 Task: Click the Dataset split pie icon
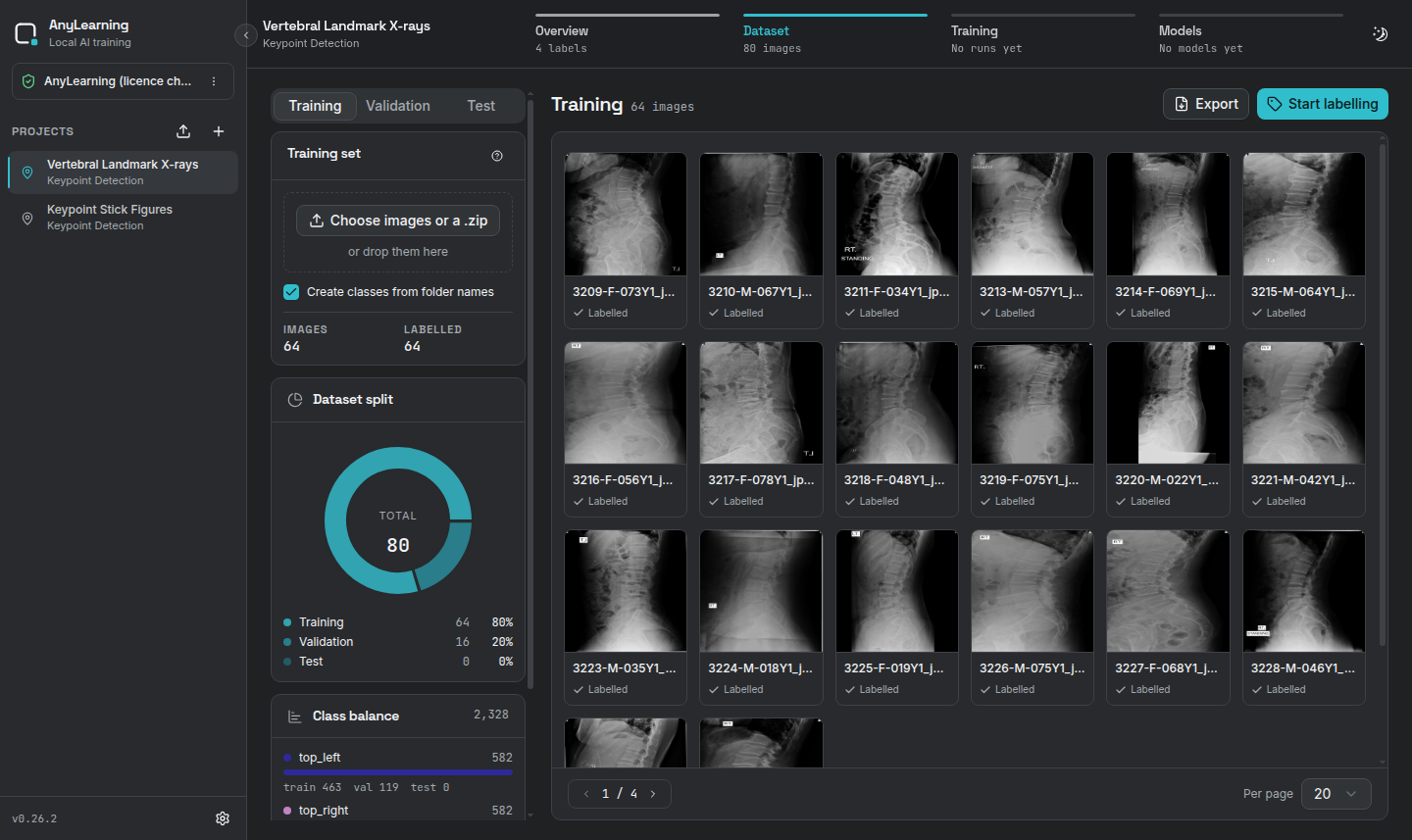click(295, 400)
